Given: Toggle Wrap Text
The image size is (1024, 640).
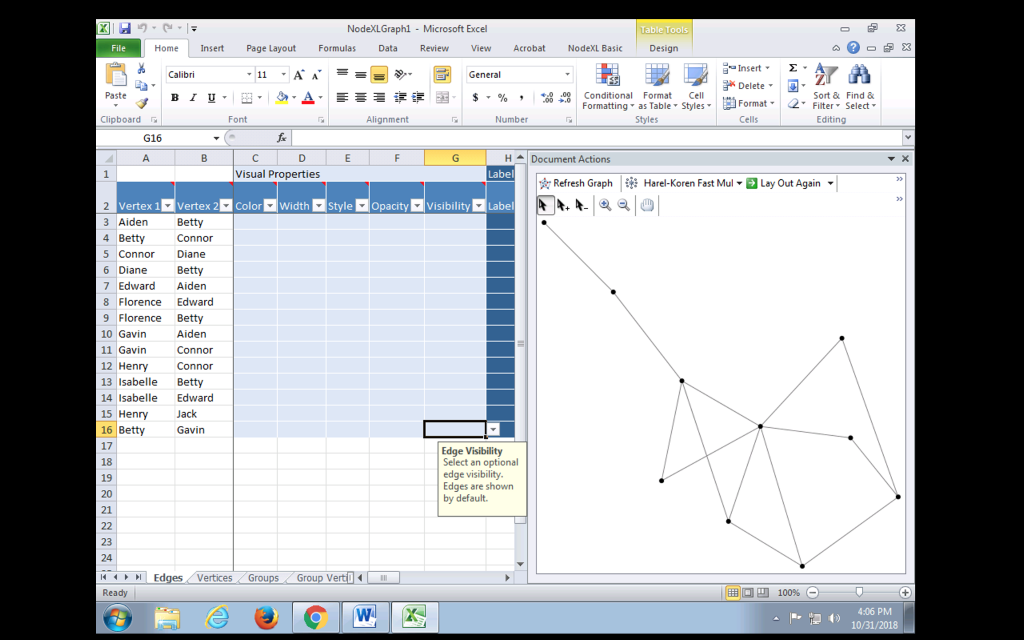Looking at the screenshot, I should pos(442,74).
